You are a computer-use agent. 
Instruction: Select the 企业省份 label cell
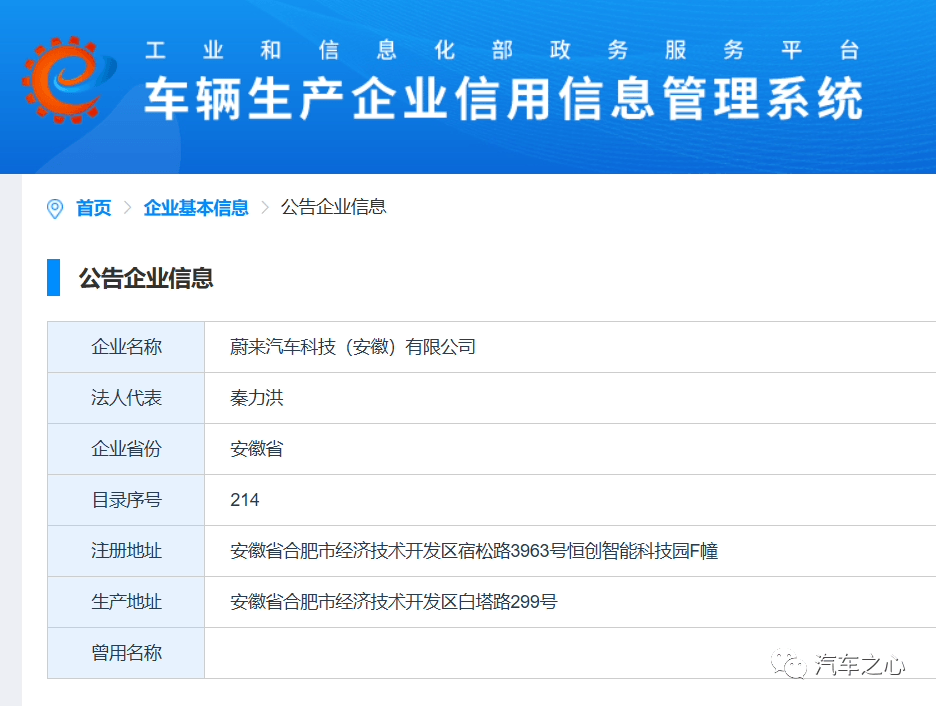click(126, 449)
